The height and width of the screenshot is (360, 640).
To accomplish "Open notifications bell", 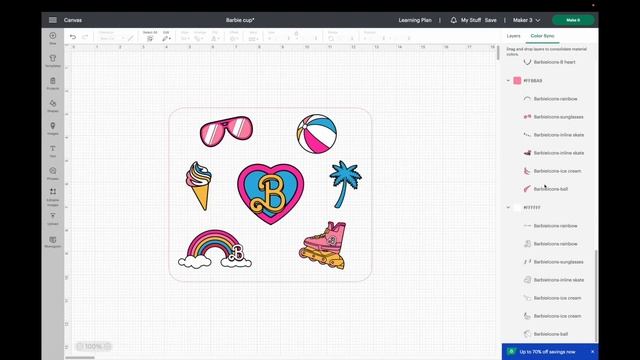I will point(453,20).
